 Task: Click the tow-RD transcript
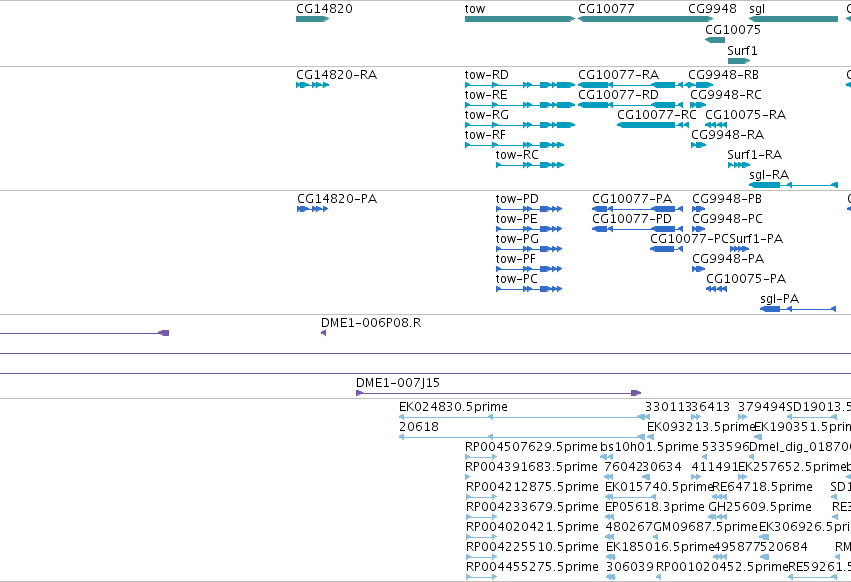[520, 85]
